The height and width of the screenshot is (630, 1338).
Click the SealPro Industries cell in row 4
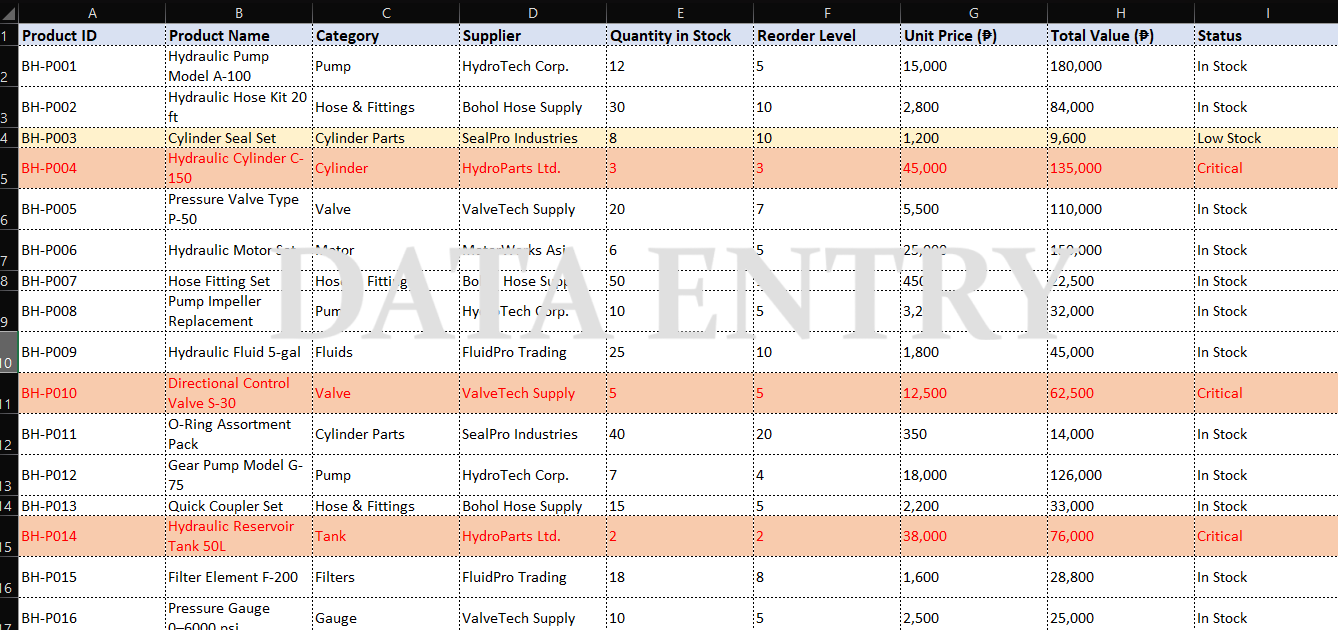click(x=533, y=138)
